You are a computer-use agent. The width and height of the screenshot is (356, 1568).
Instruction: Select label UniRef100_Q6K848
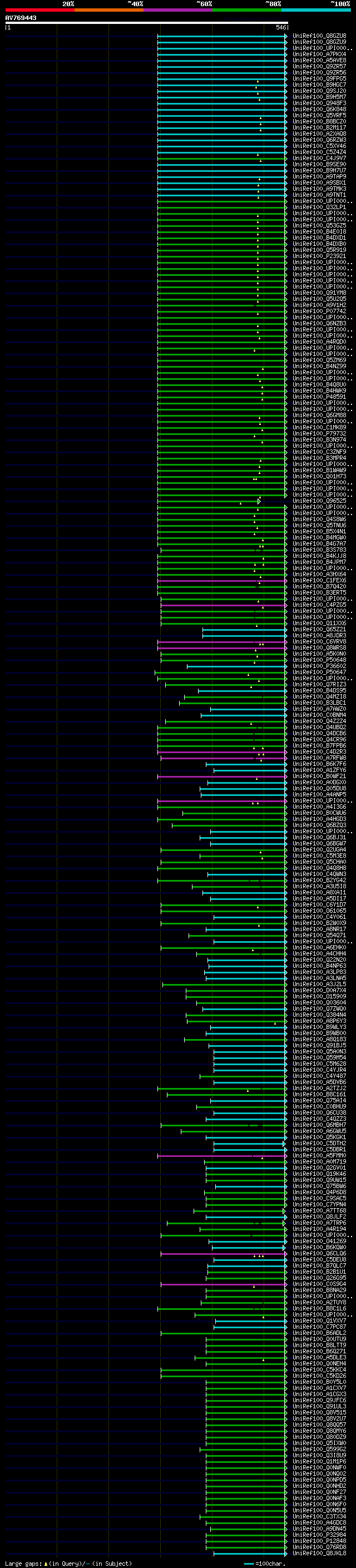pyautogui.click(x=319, y=110)
